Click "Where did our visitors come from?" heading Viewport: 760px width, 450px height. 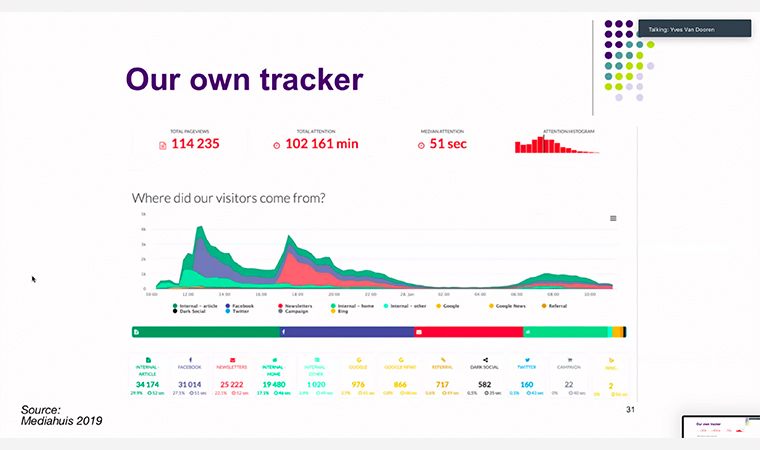228,198
